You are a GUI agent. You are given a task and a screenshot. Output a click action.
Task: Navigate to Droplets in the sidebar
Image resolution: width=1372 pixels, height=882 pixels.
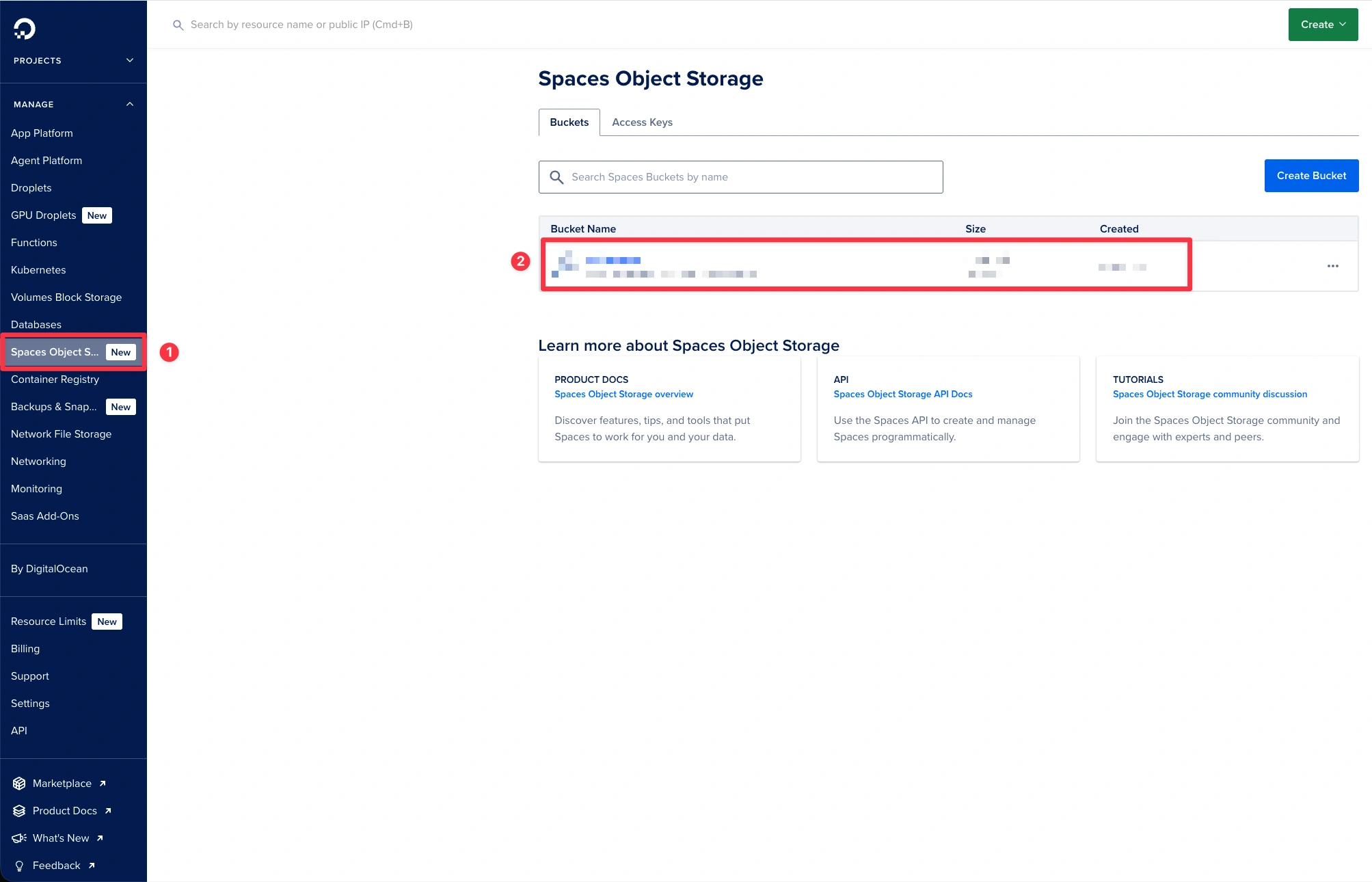click(31, 187)
